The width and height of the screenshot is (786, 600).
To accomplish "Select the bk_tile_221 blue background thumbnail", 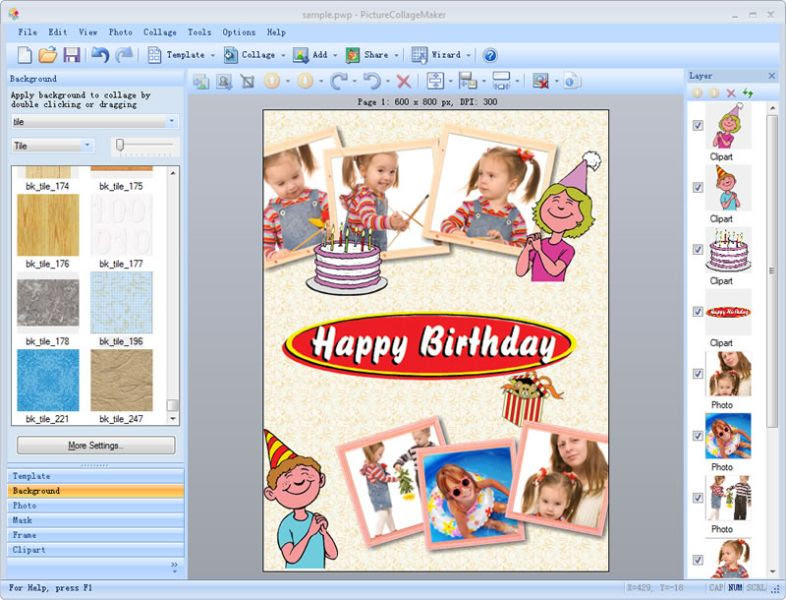I will pos(48,381).
